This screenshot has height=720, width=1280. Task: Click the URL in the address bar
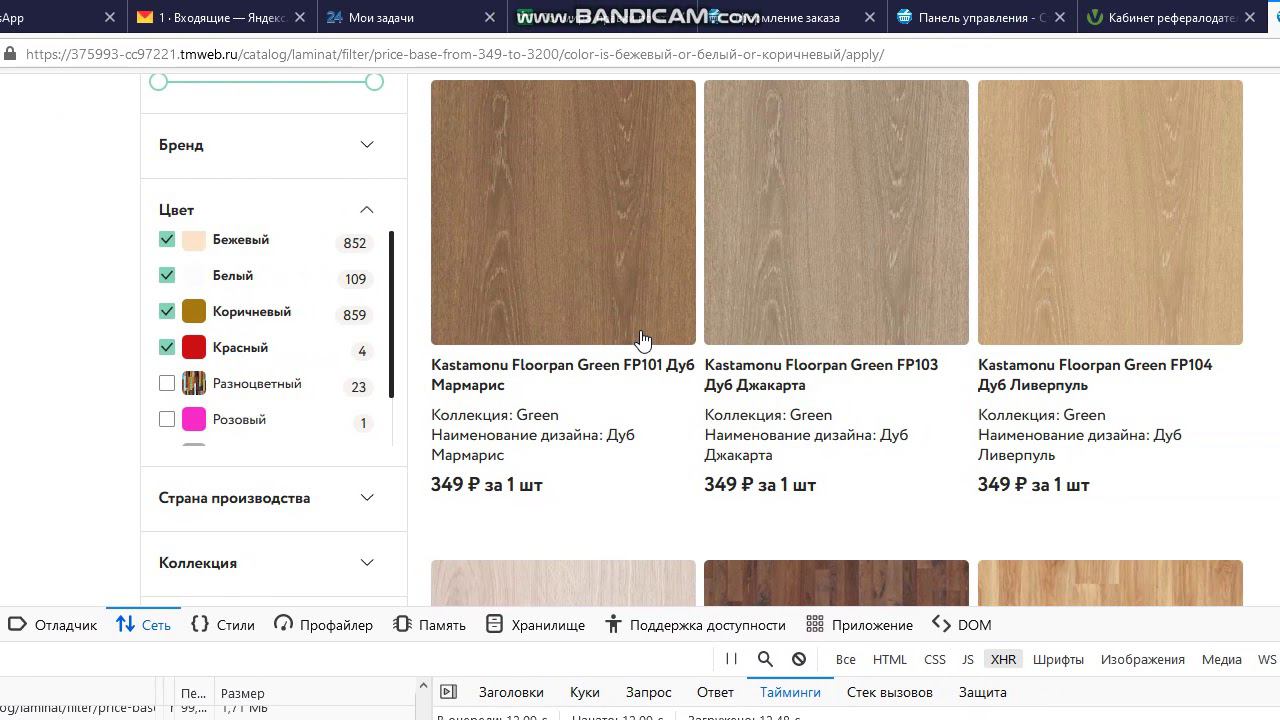point(455,54)
